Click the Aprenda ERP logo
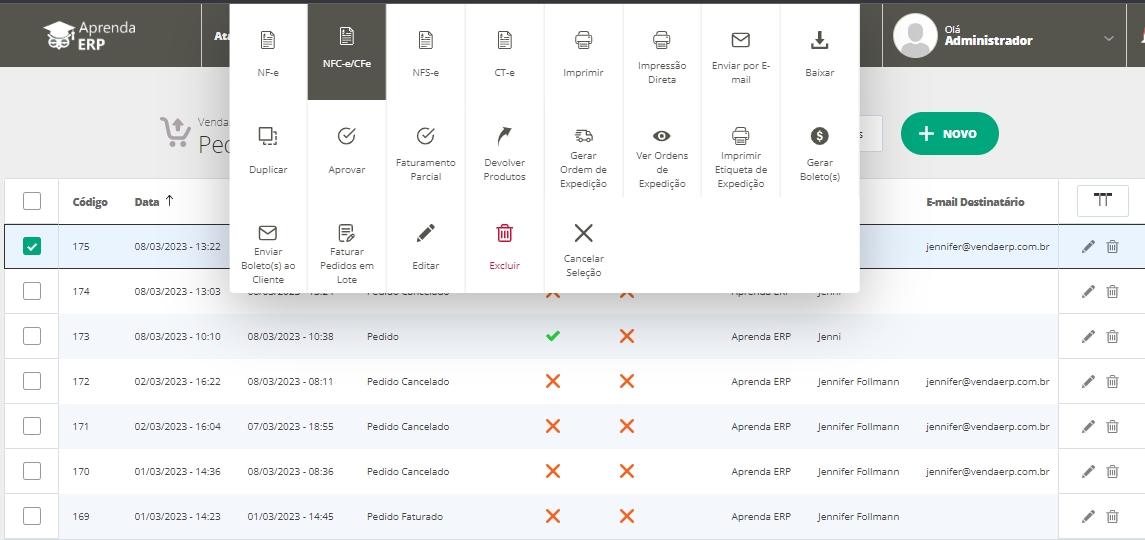This screenshot has height=540, width=1145. [91, 35]
